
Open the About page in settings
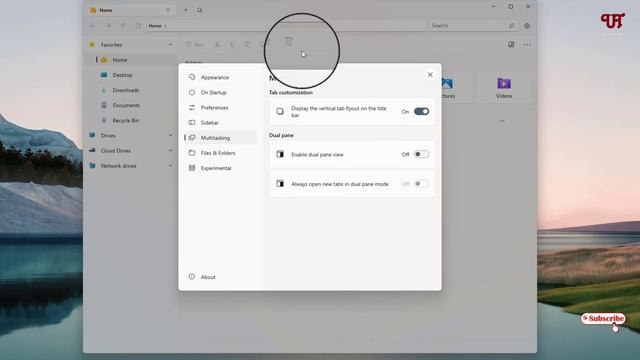coord(220,277)
